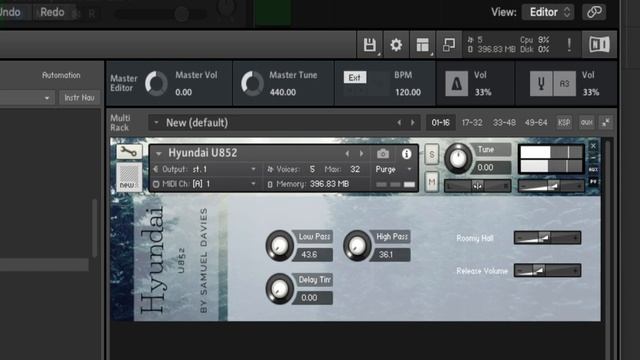Viewport: 640px width, 360px height.
Task: Select the 17-32 rack page tab
Action: 472,122
